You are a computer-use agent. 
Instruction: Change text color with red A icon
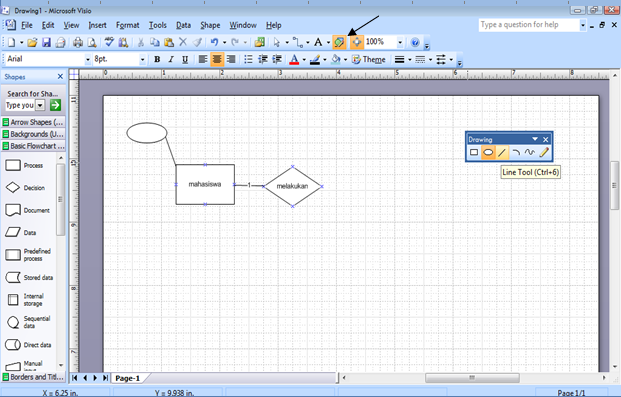pyautogui.click(x=294, y=59)
